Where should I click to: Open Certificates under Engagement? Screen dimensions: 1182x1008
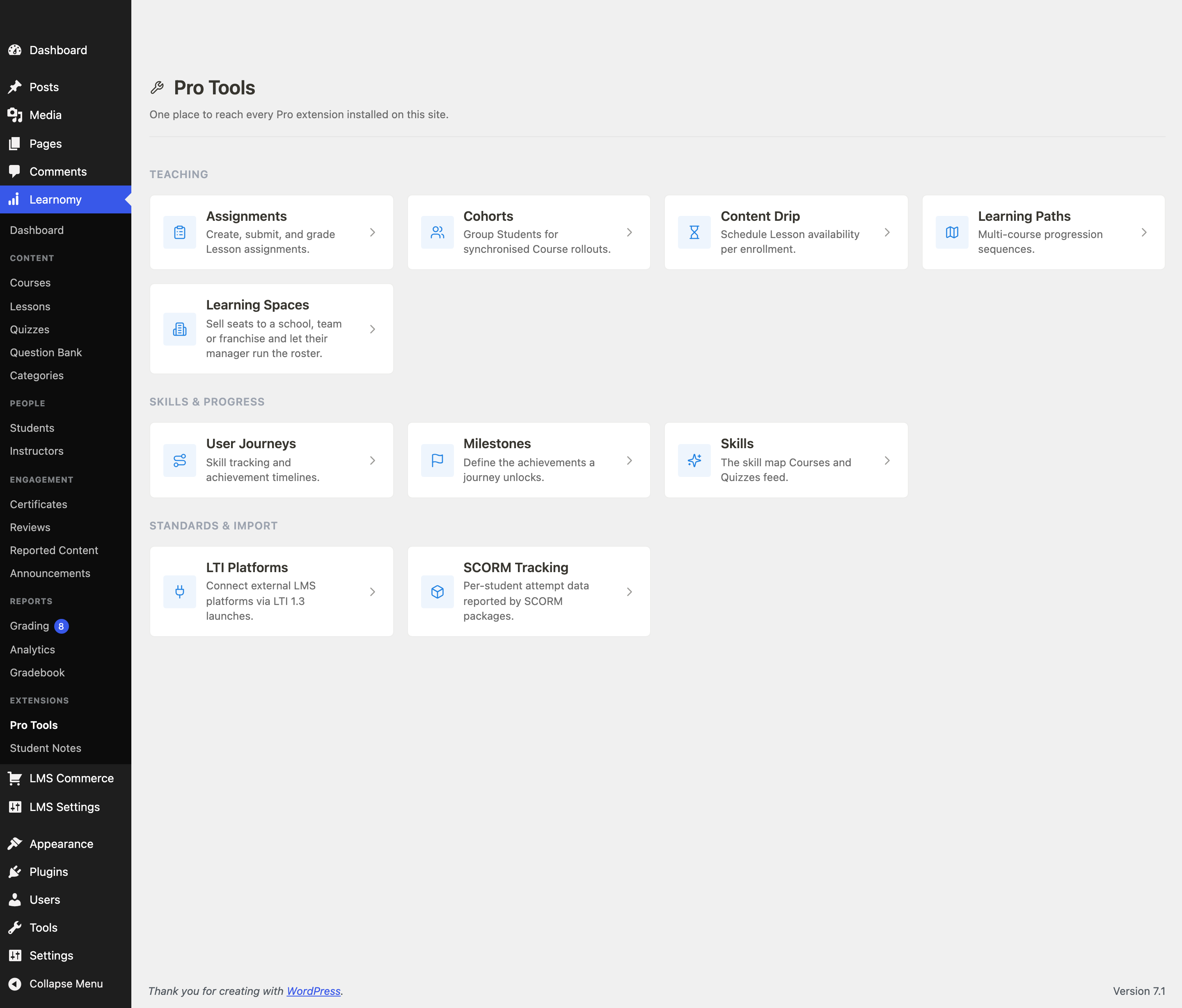click(38, 504)
